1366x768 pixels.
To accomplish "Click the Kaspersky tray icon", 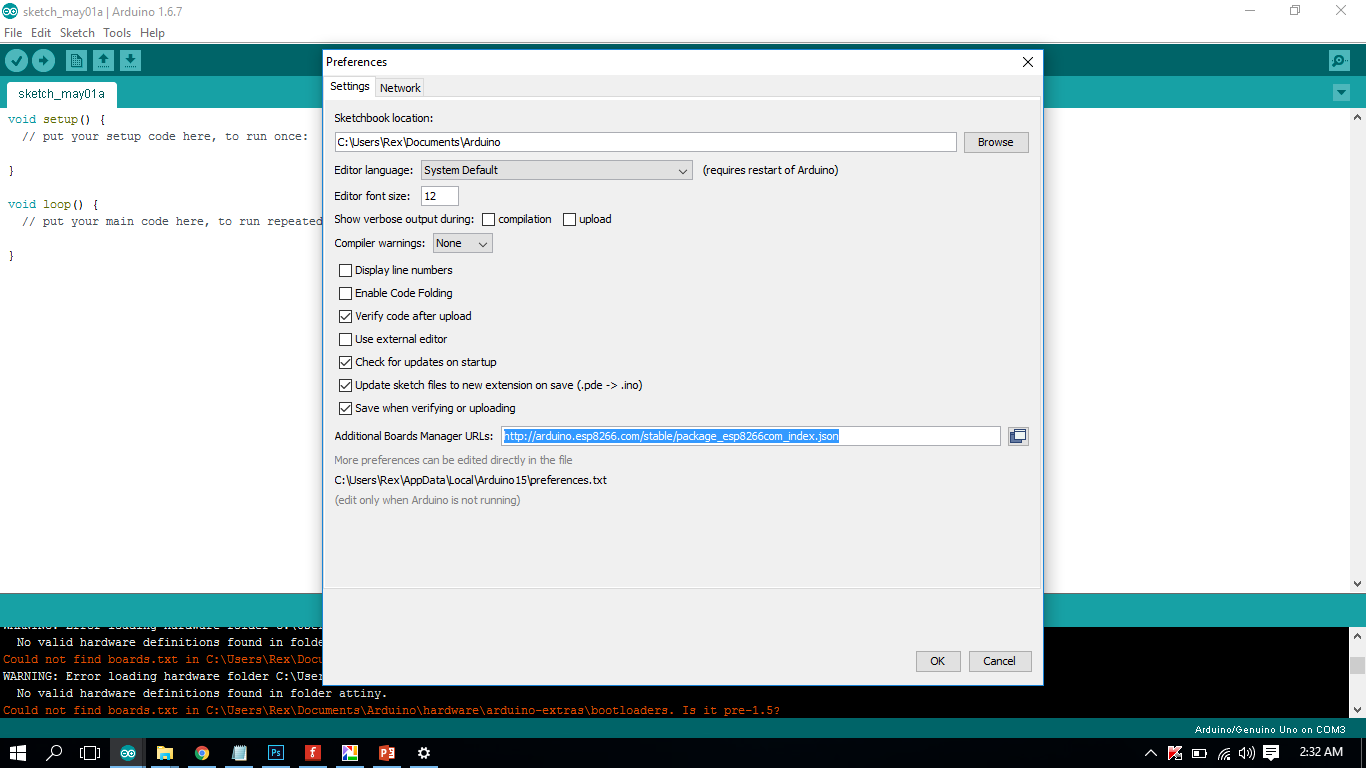I will [1175, 753].
